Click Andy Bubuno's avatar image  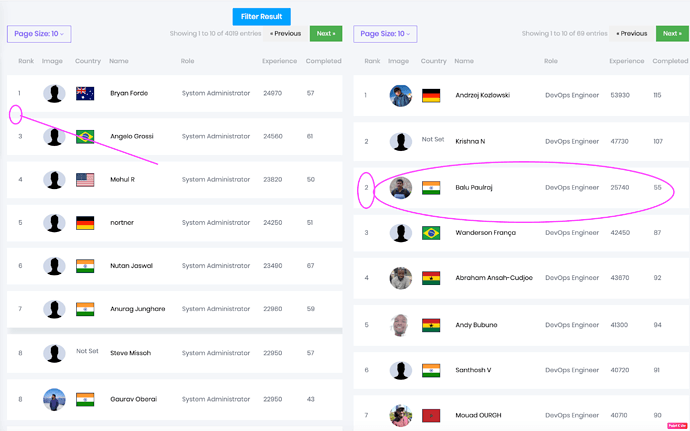pos(401,325)
